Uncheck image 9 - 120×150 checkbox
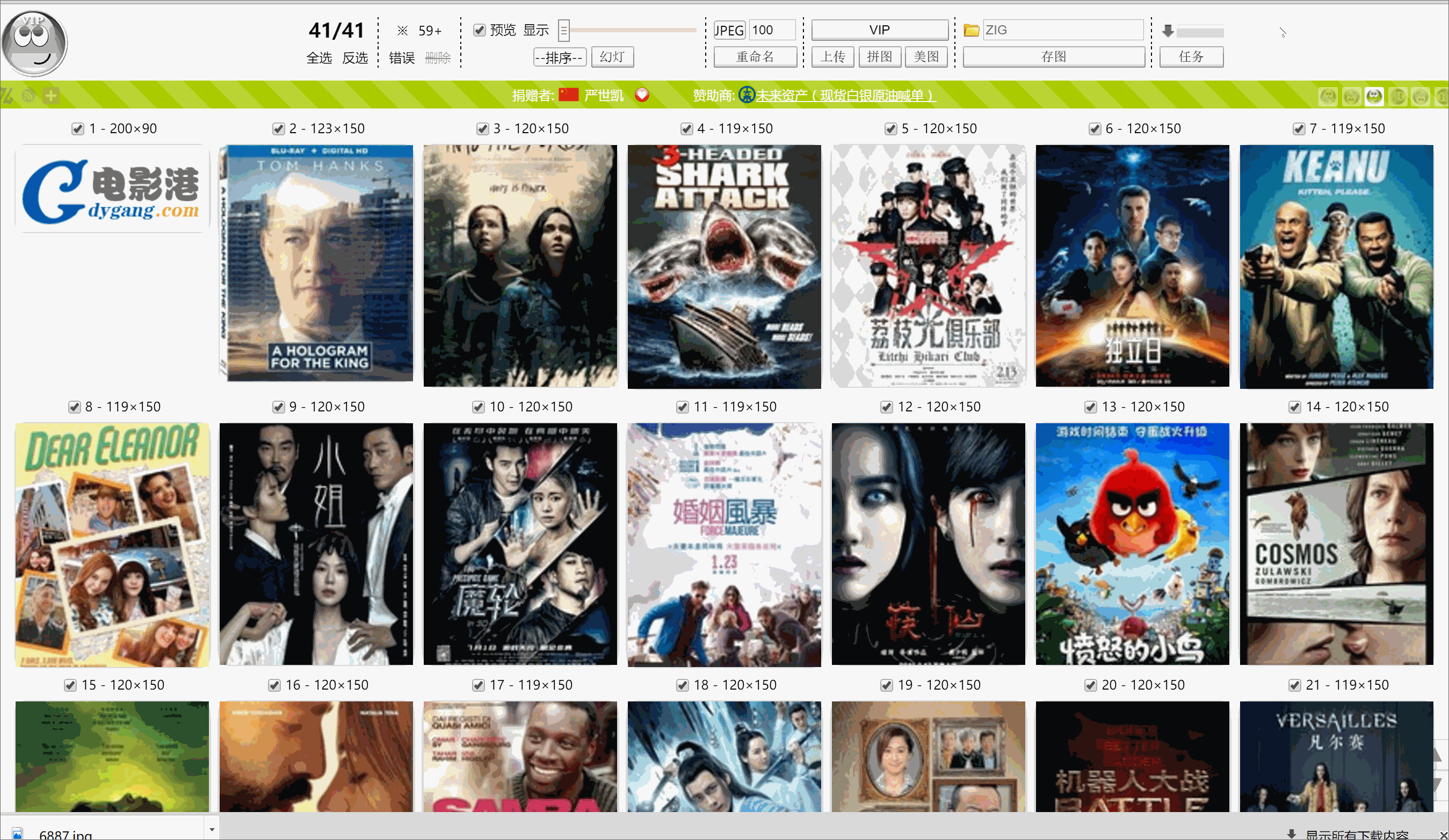Image resolution: width=1449 pixels, height=840 pixels. click(x=278, y=407)
